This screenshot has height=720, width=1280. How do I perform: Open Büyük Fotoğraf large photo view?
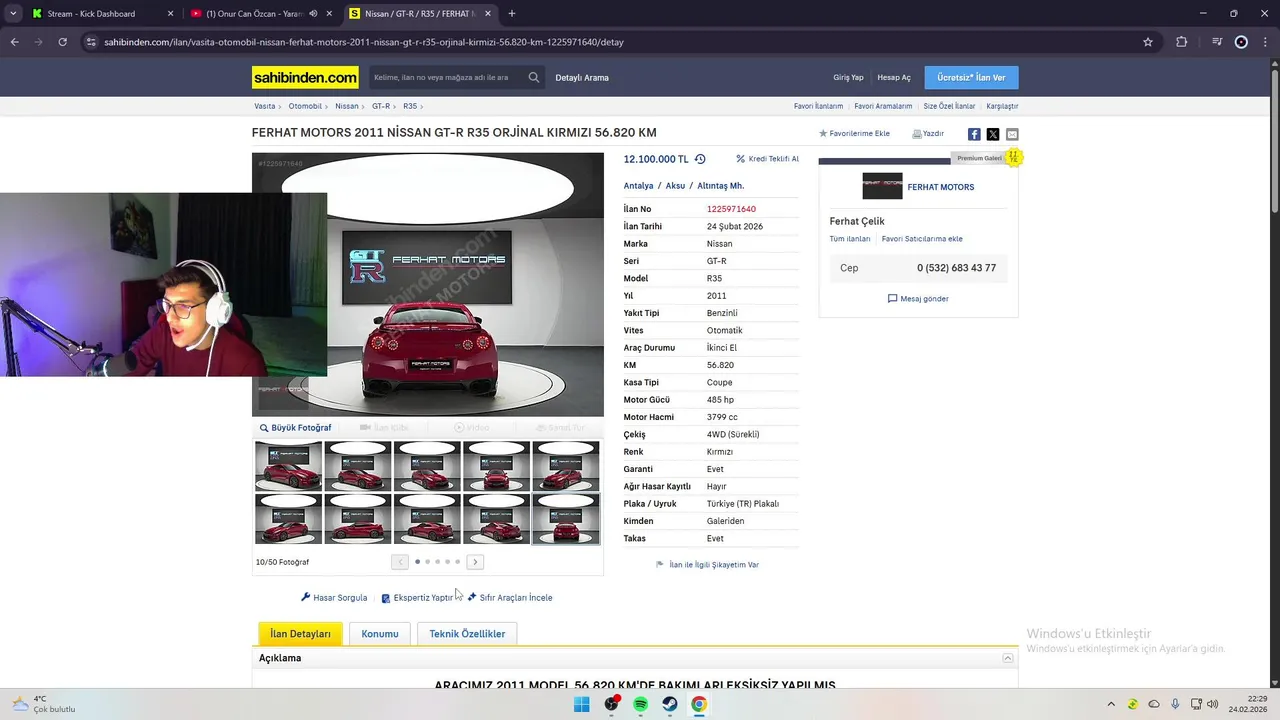(295, 428)
